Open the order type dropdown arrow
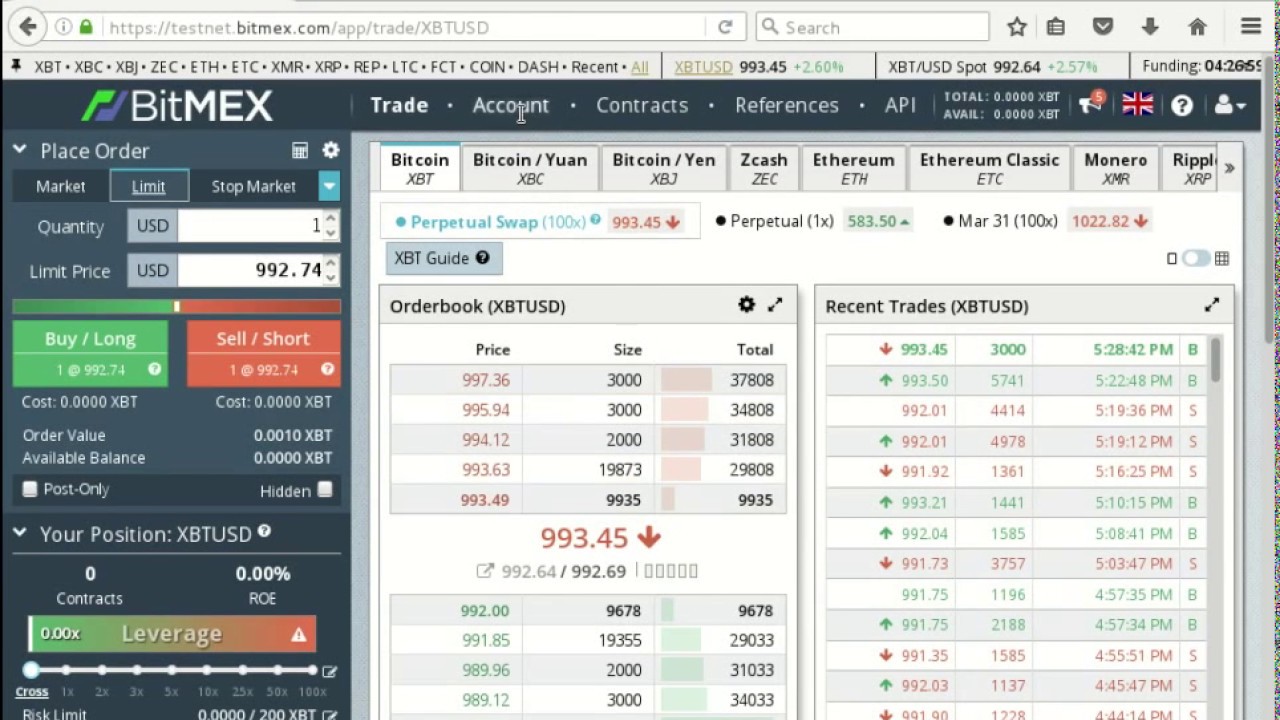The height and width of the screenshot is (720, 1280). pyautogui.click(x=329, y=186)
